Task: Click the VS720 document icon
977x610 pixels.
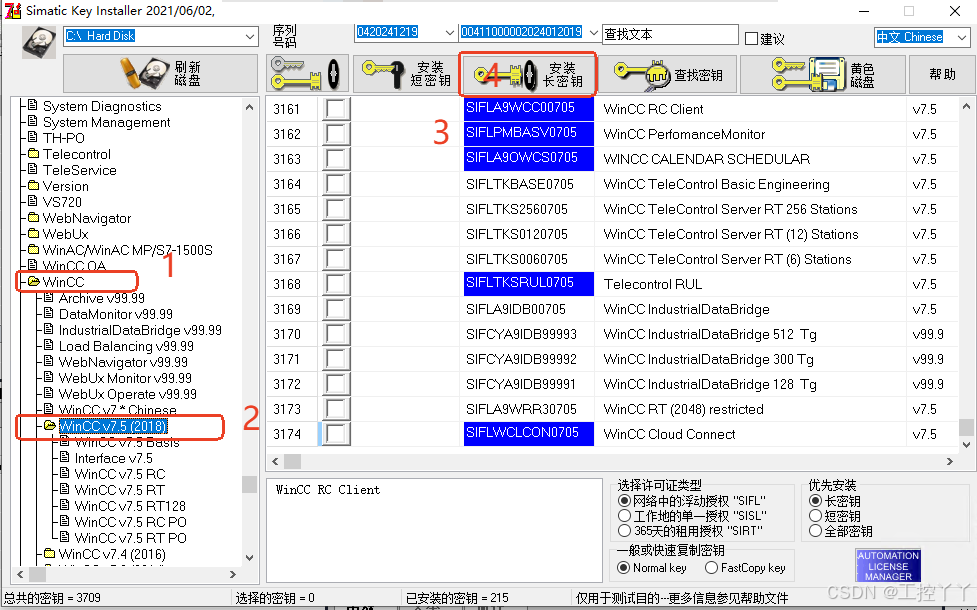Action: [34, 201]
